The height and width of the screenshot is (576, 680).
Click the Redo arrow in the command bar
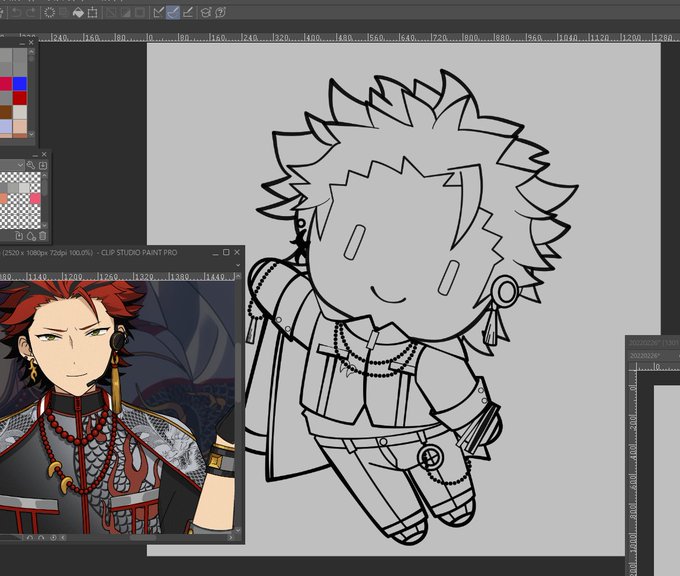click(30, 13)
